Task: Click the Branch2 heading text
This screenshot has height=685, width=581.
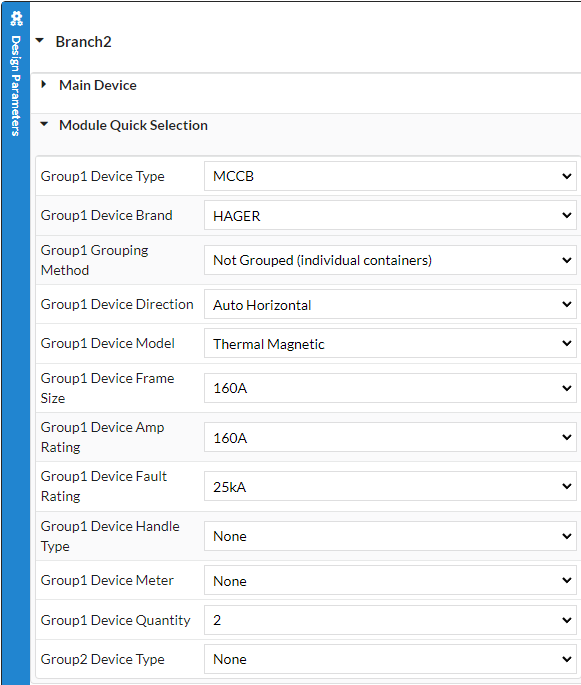Action: [83, 42]
